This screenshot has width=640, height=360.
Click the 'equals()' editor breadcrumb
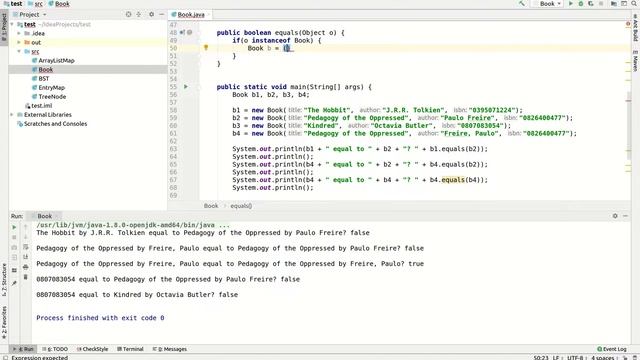coord(241,206)
